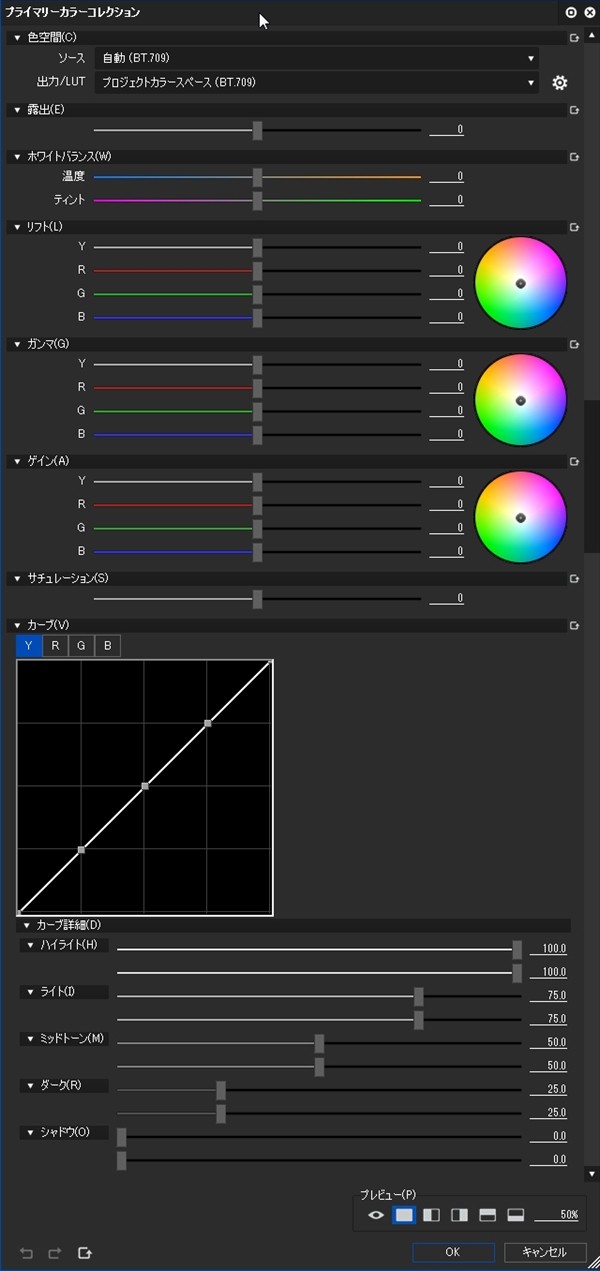Viewport: 600px width, 1271px height.
Task: Reset the サチュレーション section with its icon
Action: click(574, 579)
